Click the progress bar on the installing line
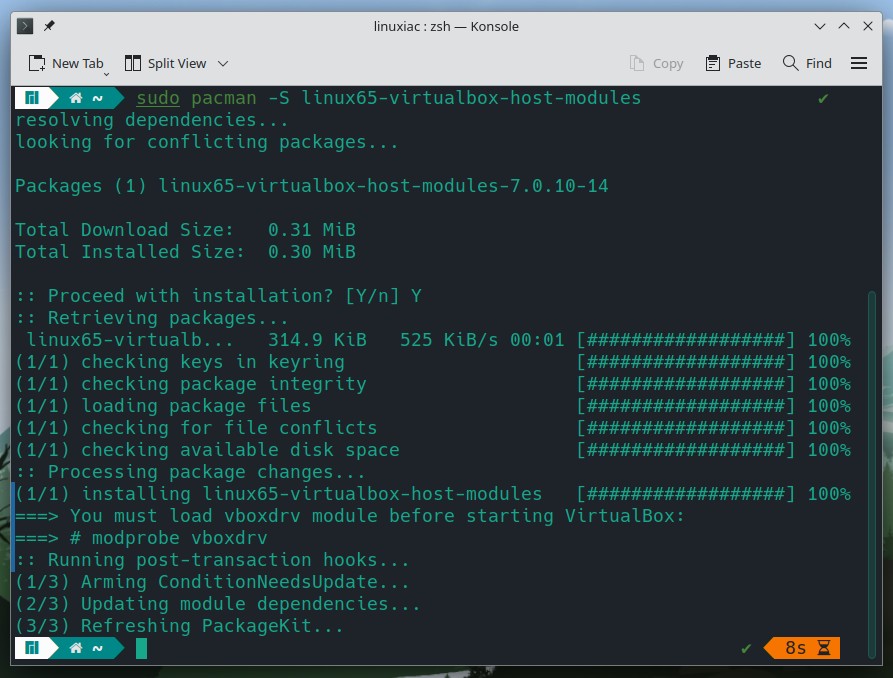Viewport: 893px width, 678px height. (x=686, y=494)
